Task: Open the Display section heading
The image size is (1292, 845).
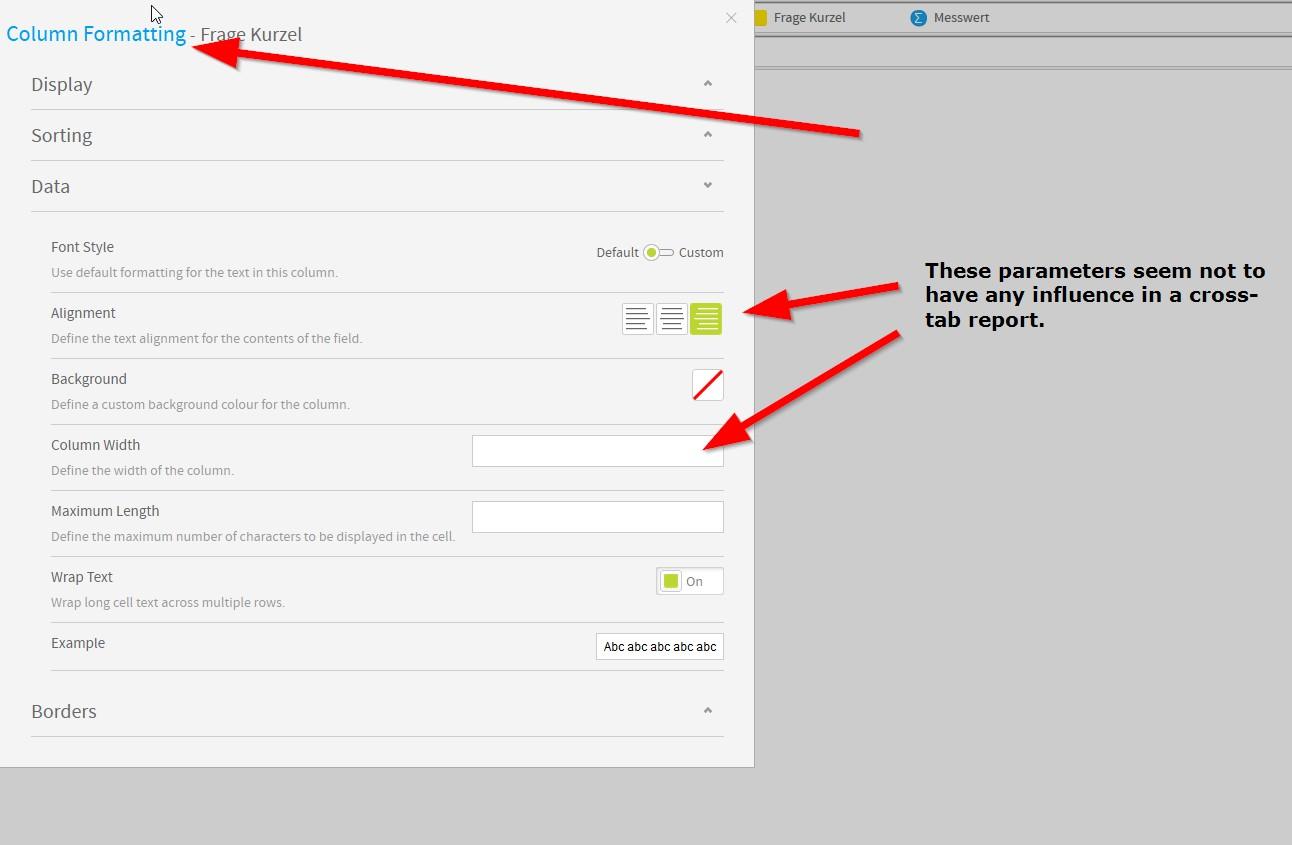Action: tap(62, 85)
